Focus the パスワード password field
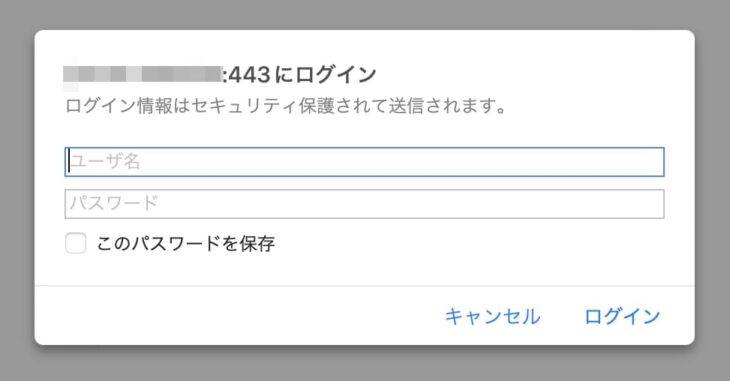 [x=364, y=204]
